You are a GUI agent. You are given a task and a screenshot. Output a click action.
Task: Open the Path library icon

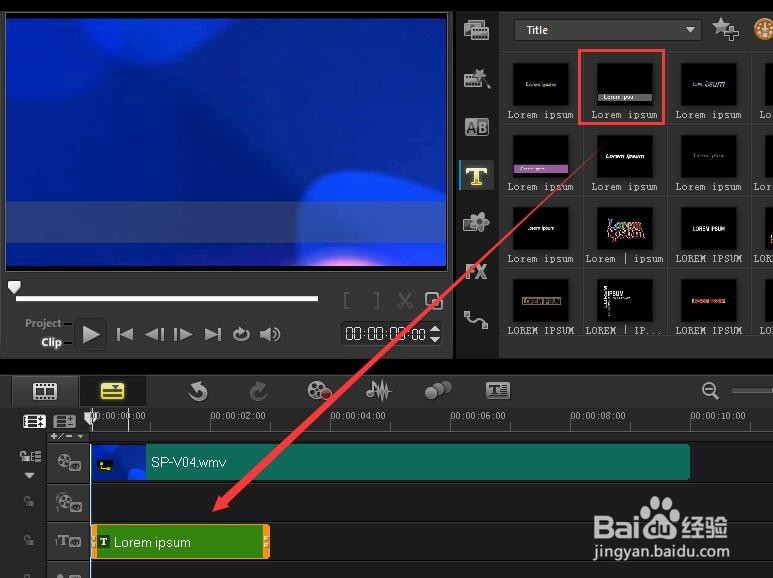click(476, 320)
